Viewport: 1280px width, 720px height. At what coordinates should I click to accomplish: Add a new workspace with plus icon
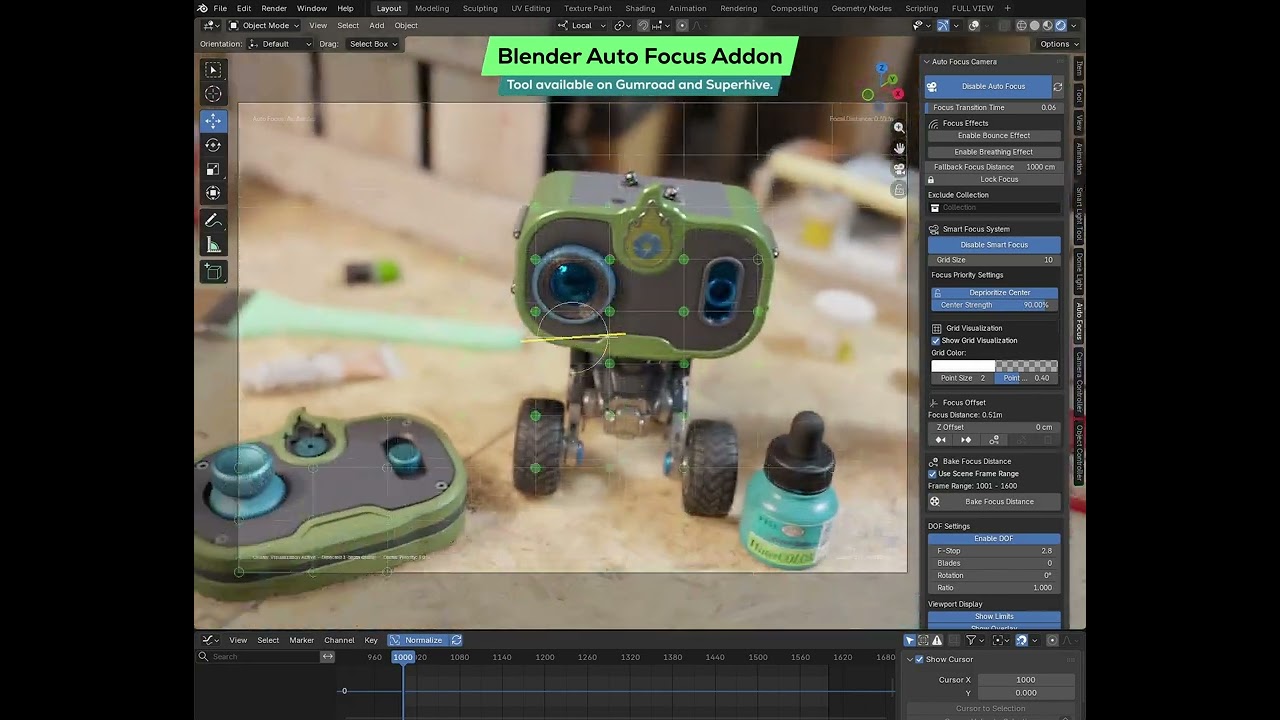pyautogui.click(x=1007, y=8)
